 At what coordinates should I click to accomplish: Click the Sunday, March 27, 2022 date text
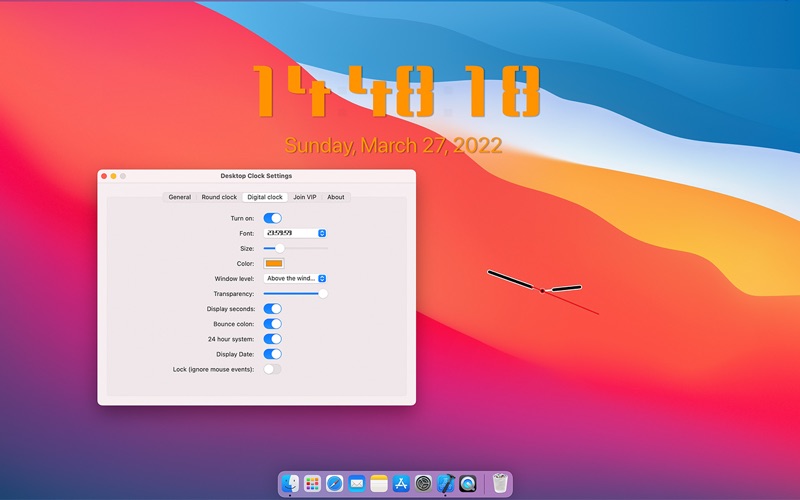(393, 145)
